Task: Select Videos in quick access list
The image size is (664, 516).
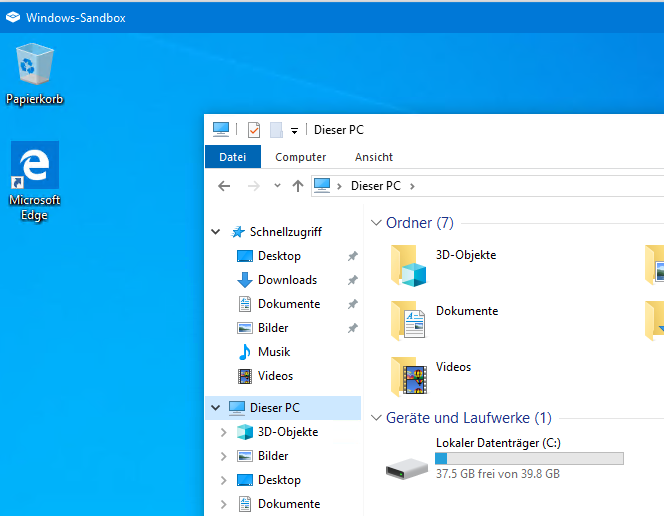Action: pyautogui.click(x=275, y=376)
